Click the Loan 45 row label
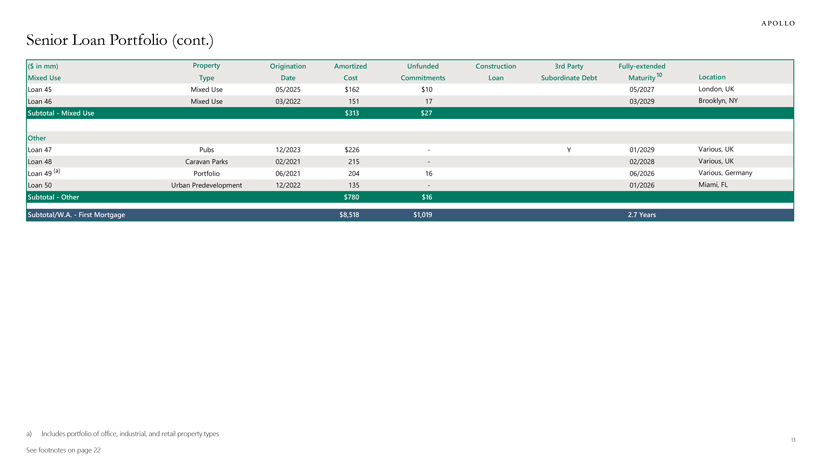Image resolution: width=820 pixels, height=461 pixels. click(40, 89)
